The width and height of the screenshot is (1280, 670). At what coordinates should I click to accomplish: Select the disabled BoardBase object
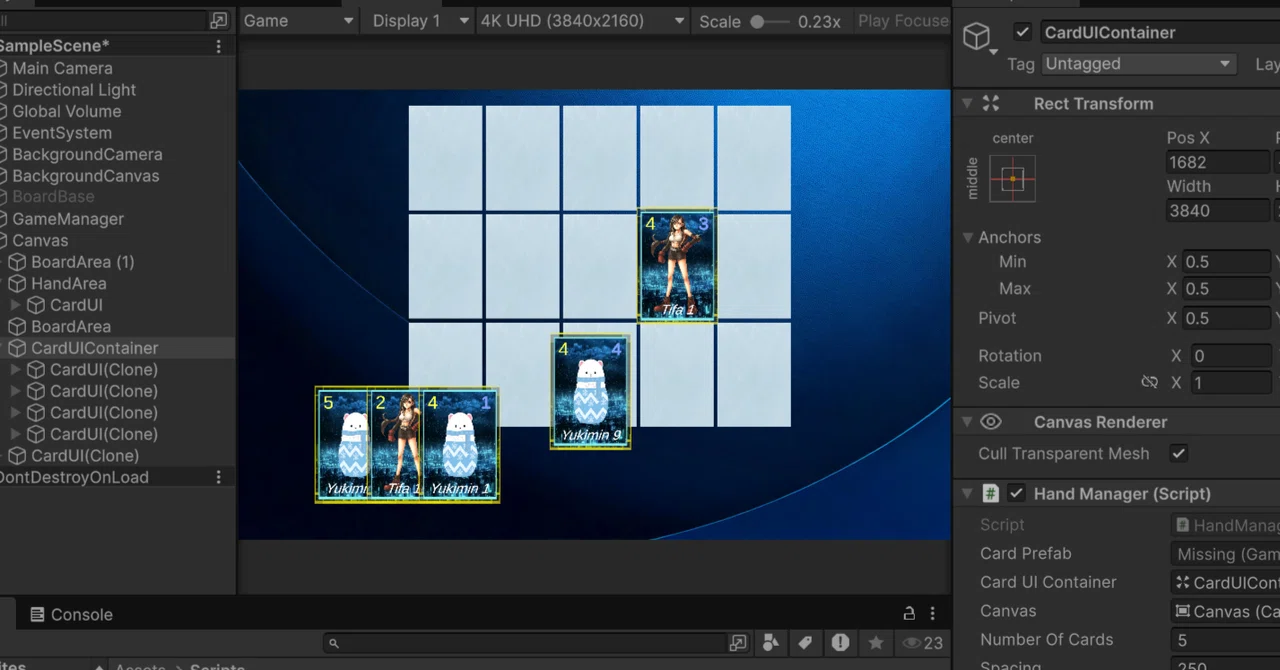pyautogui.click(x=53, y=197)
